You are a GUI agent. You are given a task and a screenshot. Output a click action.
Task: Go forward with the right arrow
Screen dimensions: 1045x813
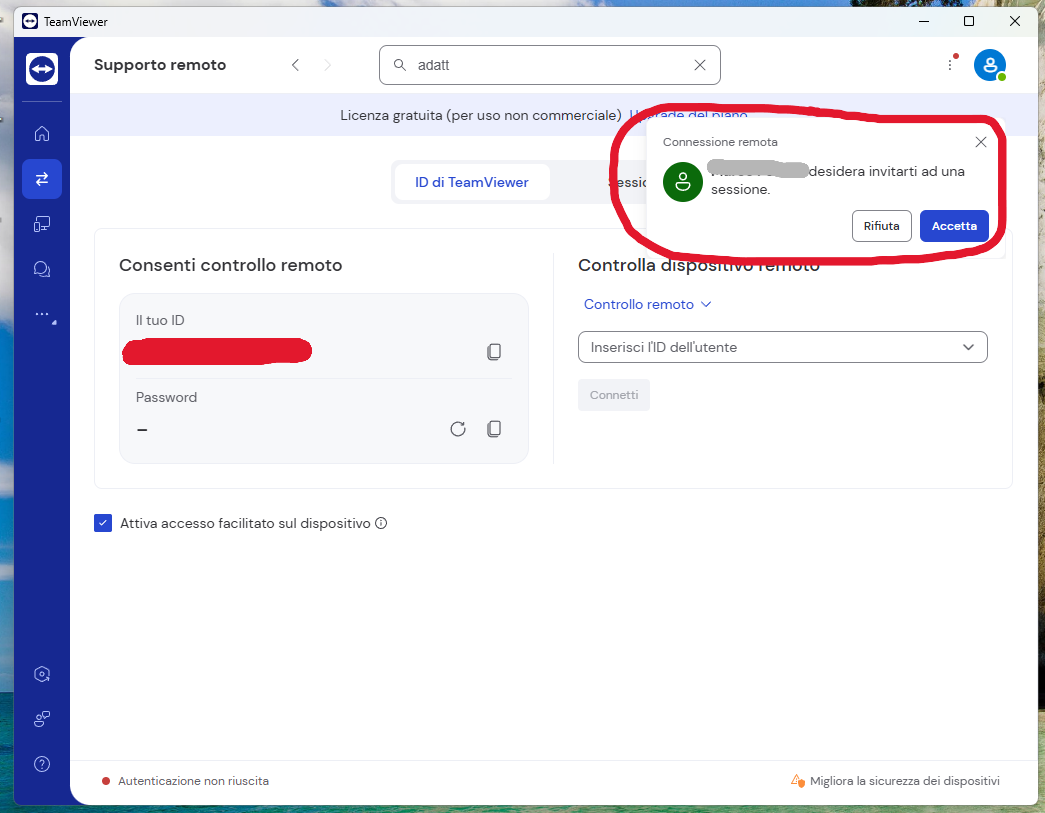tap(327, 65)
